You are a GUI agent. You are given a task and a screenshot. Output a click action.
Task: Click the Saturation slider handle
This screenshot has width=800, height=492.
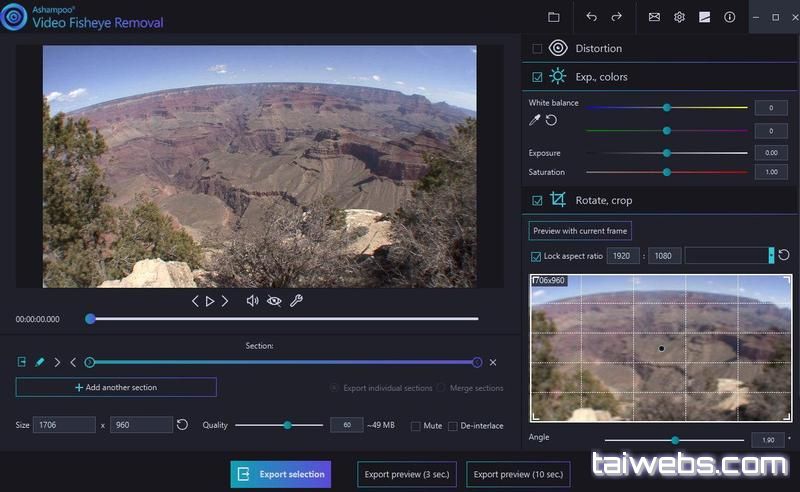667,172
